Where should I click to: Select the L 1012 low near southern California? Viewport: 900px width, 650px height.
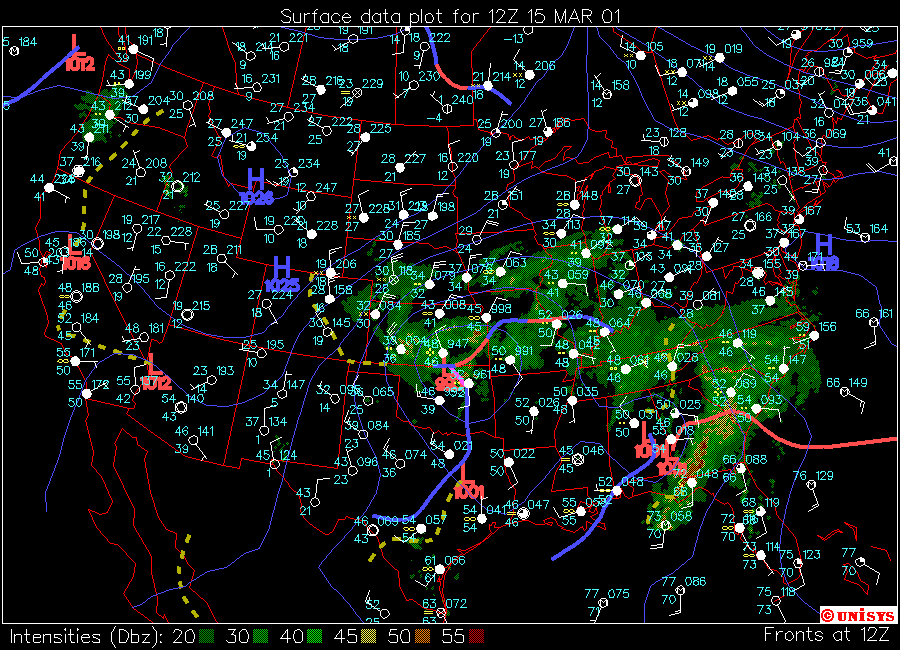153,365
